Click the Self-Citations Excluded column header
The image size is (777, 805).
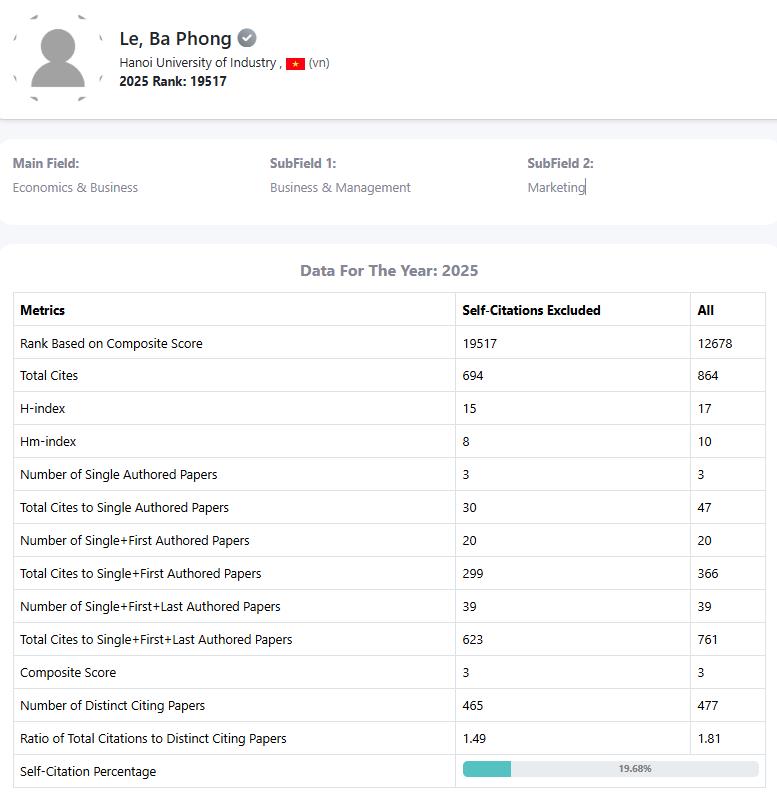click(x=531, y=310)
